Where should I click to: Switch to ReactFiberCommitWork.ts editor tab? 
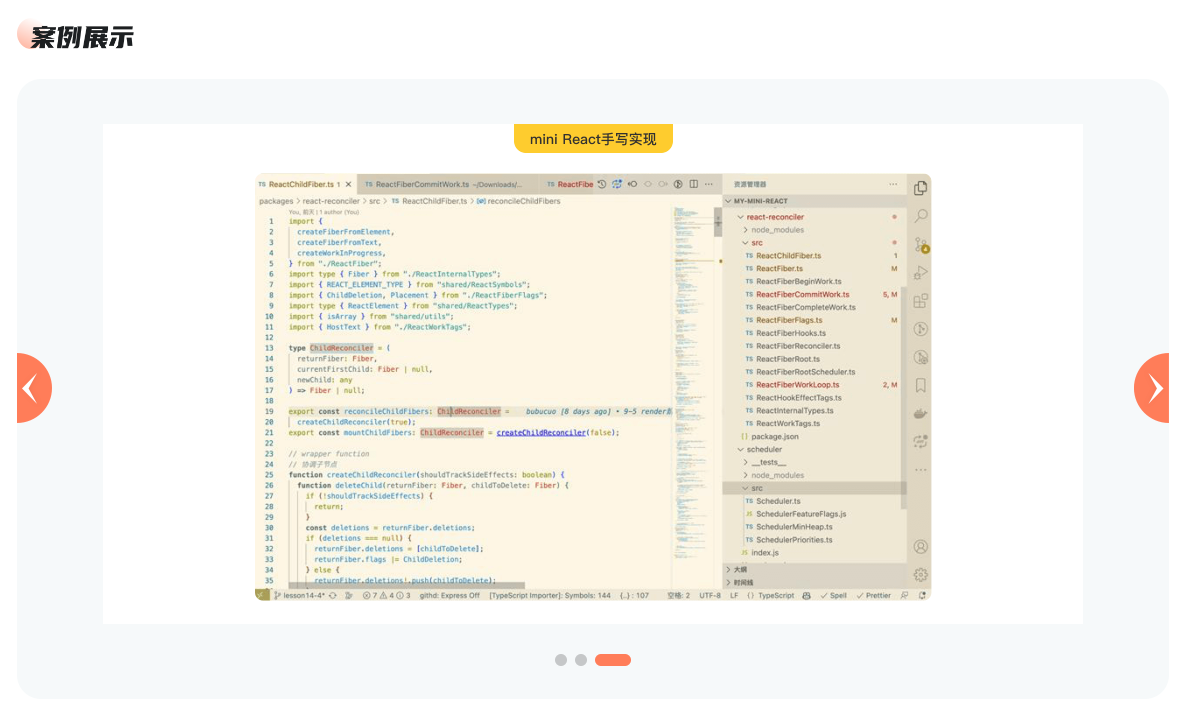tap(448, 184)
